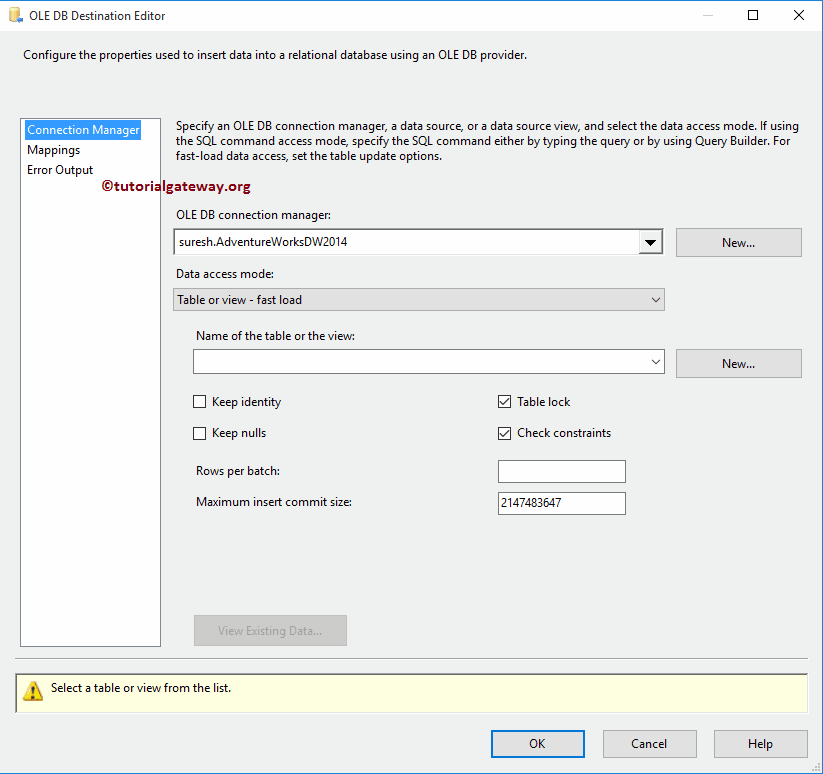Viewport: 823px width, 774px height.
Task: Enable the Keep nulls option
Action: (x=200, y=433)
